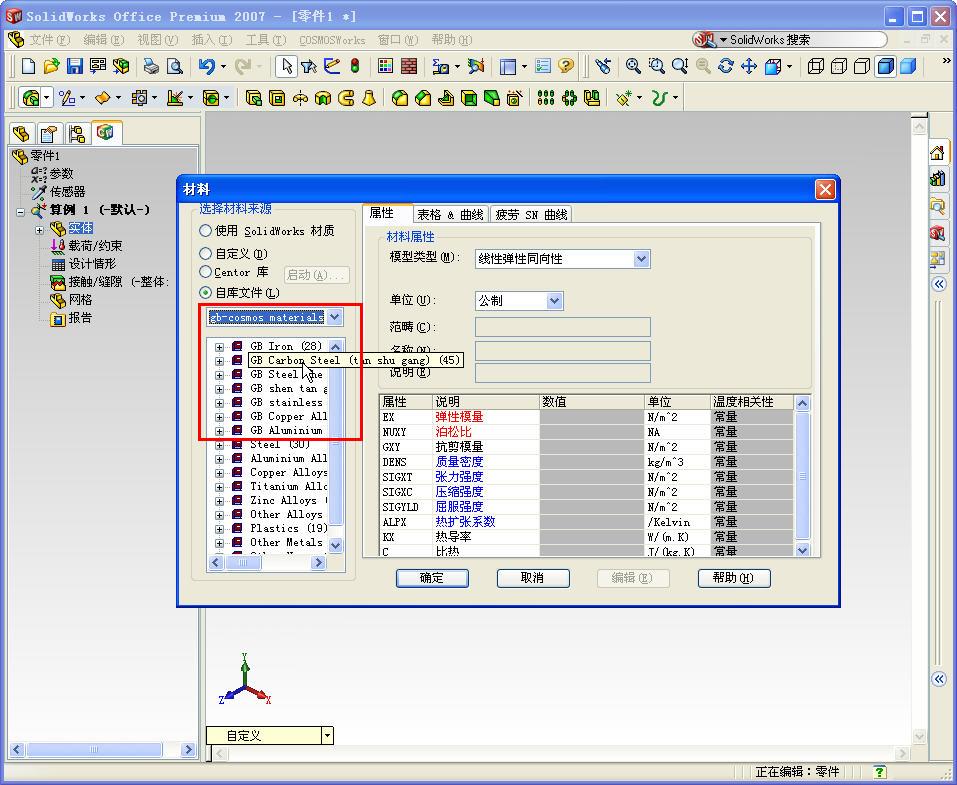Select the Pan four-arrow icon
The image size is (957, 785).
749,66
